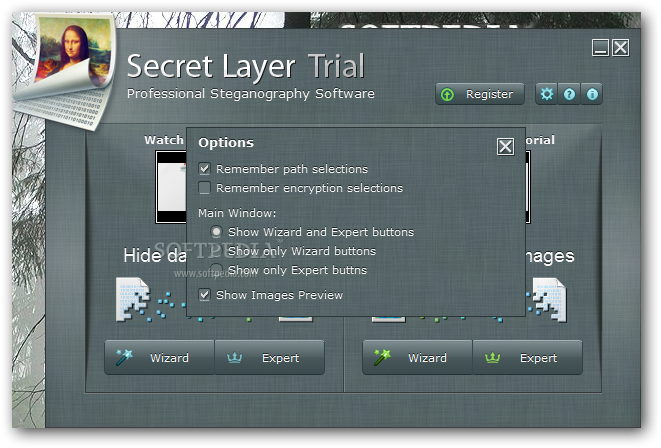Choose Show only Expert buttons option
Image resolution: width=661 pixels, height=448 pixels.
click(x=216, y=270)
